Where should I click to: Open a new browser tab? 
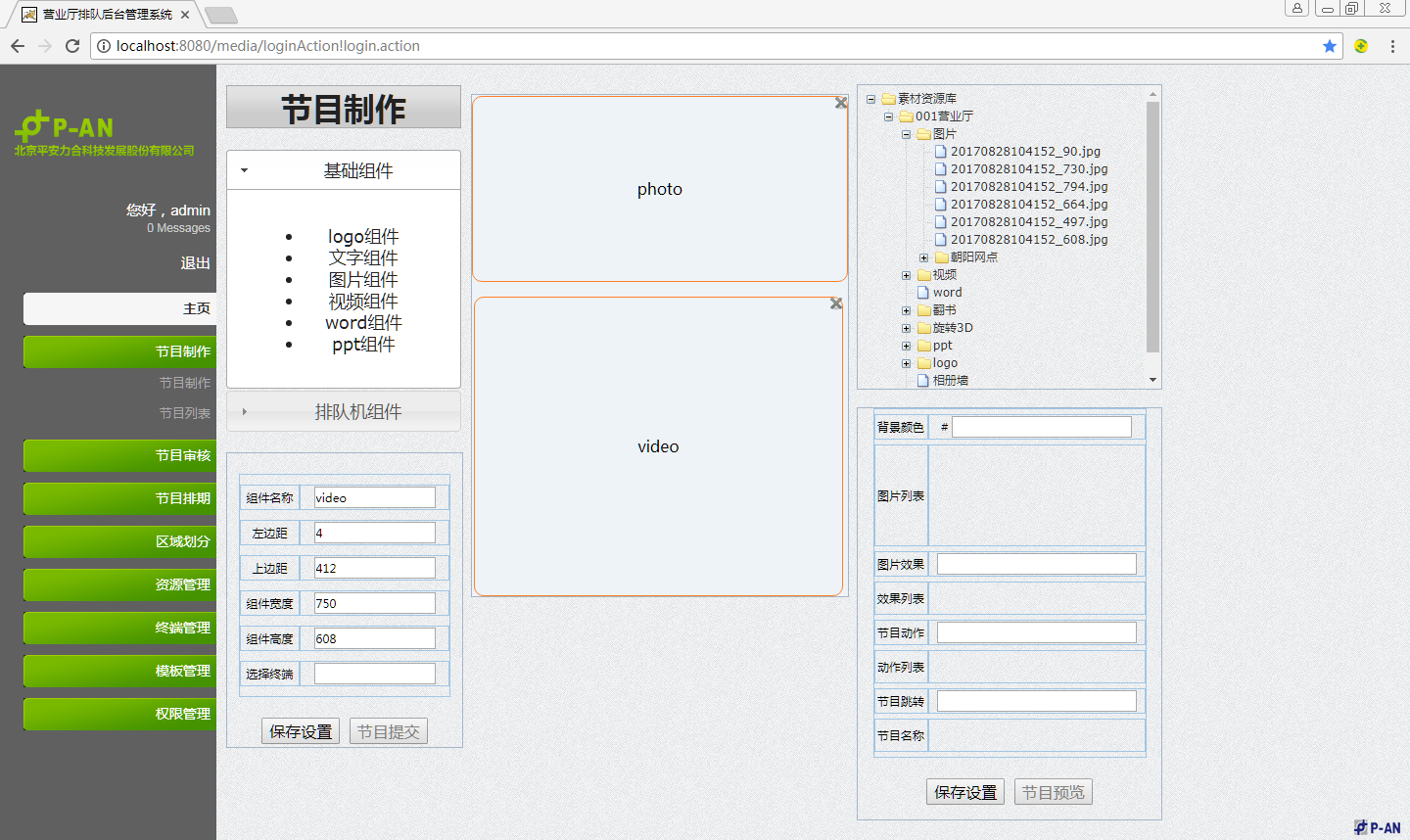(x=221, y=15)
